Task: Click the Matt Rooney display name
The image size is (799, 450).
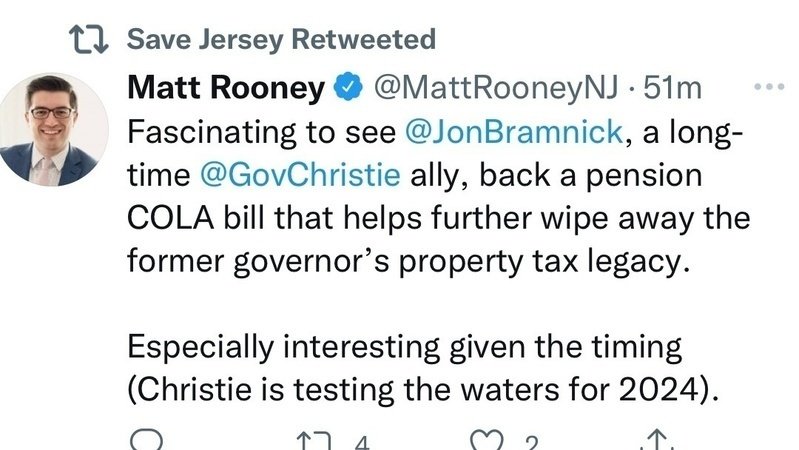Action: pos(226,88)
